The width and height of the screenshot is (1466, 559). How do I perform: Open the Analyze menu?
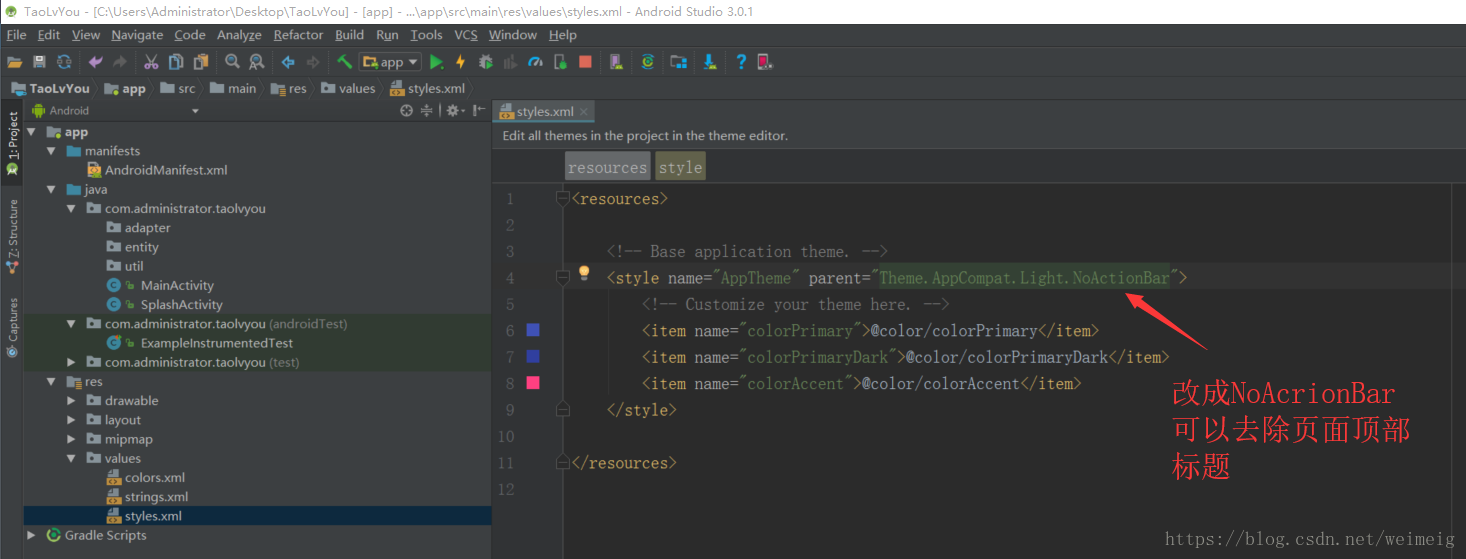[x=239, y=35]
